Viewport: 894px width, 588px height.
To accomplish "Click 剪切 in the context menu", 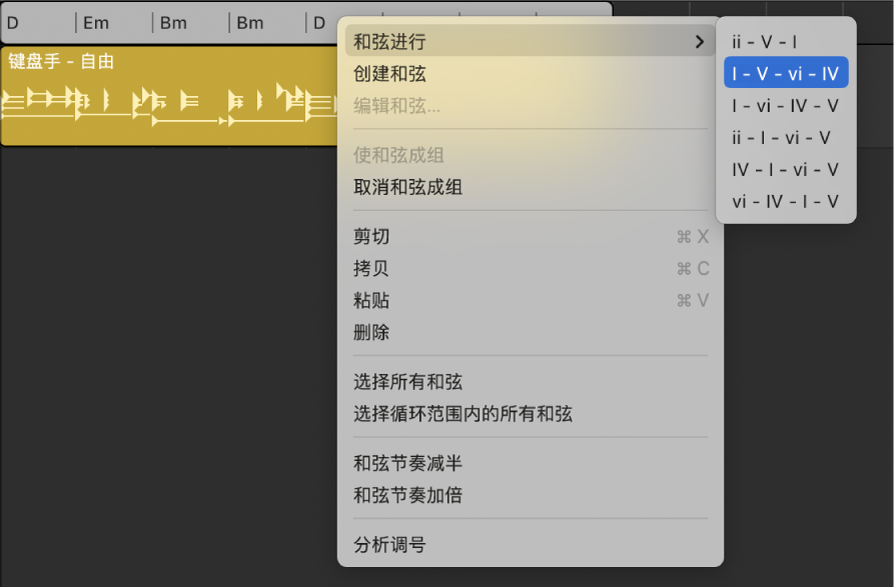I will point(372,237).
